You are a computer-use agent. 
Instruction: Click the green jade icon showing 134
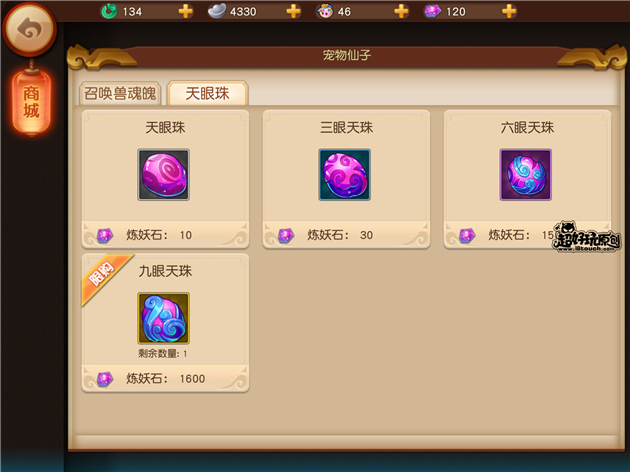(x=109, y=11)
